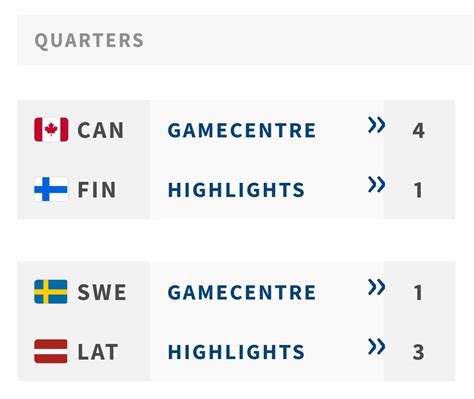Click the CAN team label
This screenshot has height=399, width=474.
point(101,130)
